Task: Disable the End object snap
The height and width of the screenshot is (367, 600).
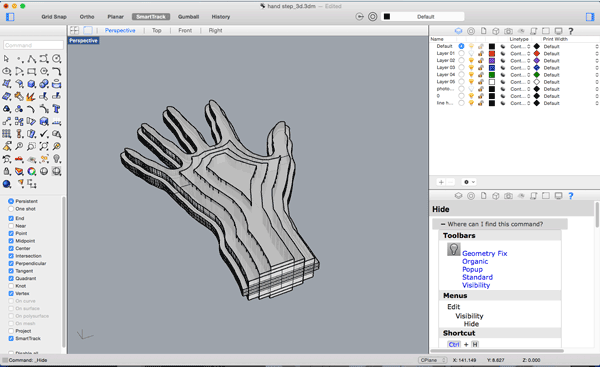Action: [11, 218]
